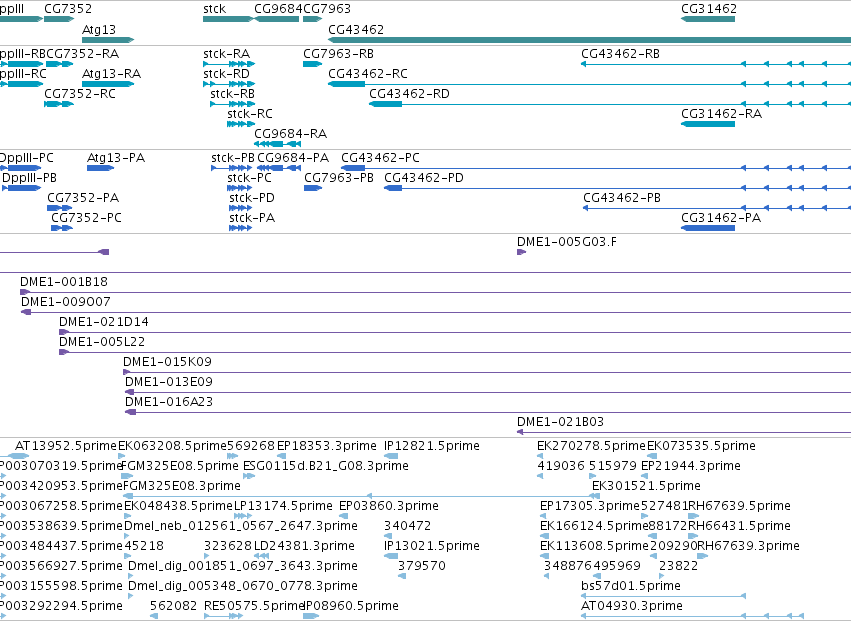
Task: Select EST label EP03860.3prime
Action: click(x=389, y=507)
